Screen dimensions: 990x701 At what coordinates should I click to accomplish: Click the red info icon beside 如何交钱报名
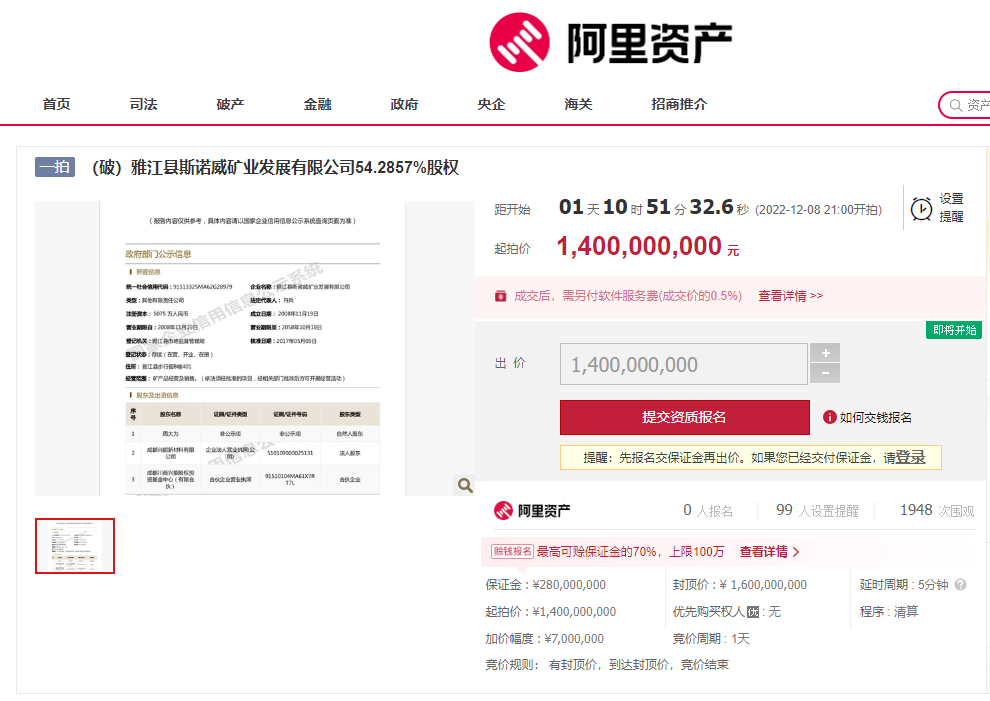click(830, 417)
